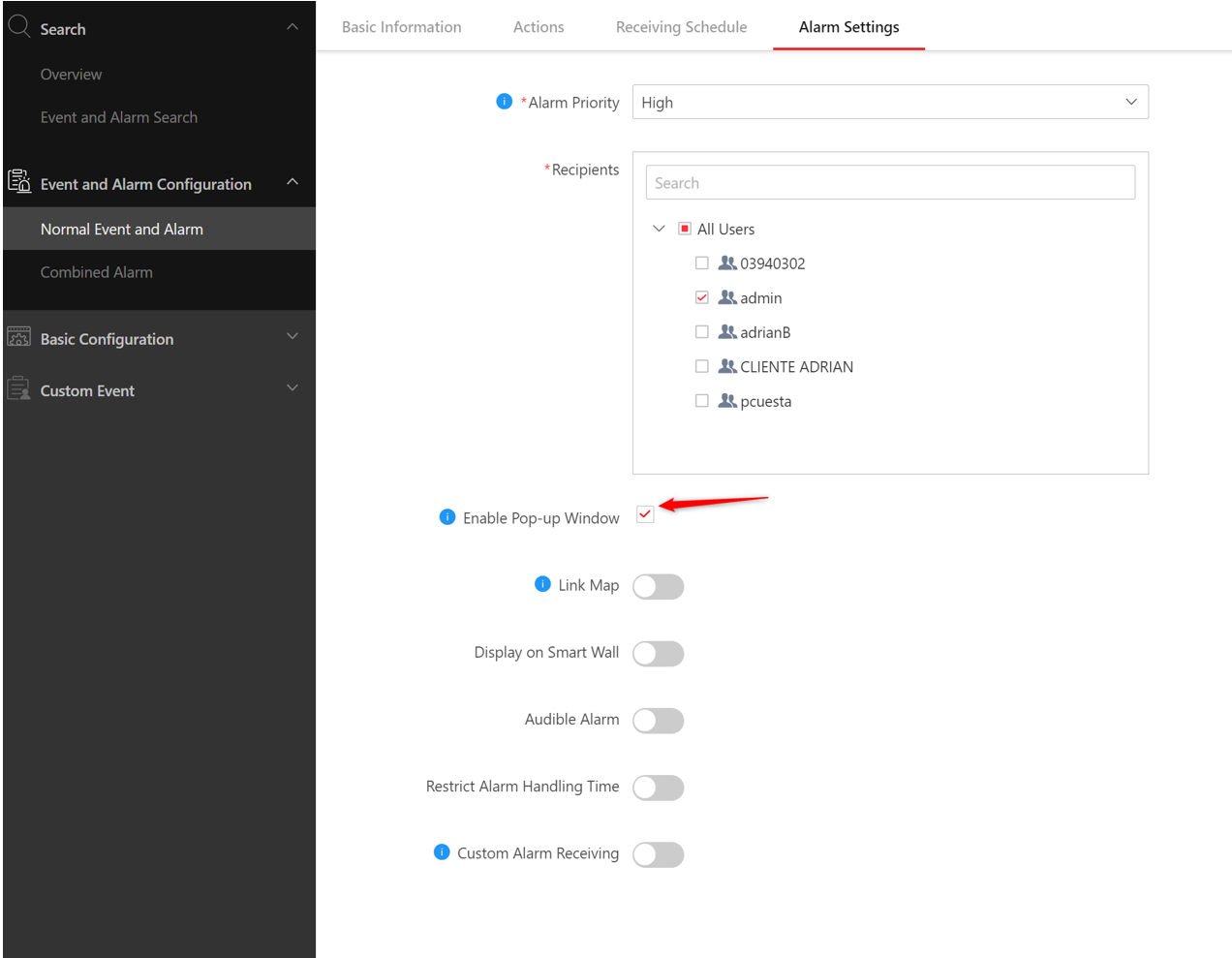
Task: Click the info icon beside Custom Alarm Receiving
Action: point(442,852)
